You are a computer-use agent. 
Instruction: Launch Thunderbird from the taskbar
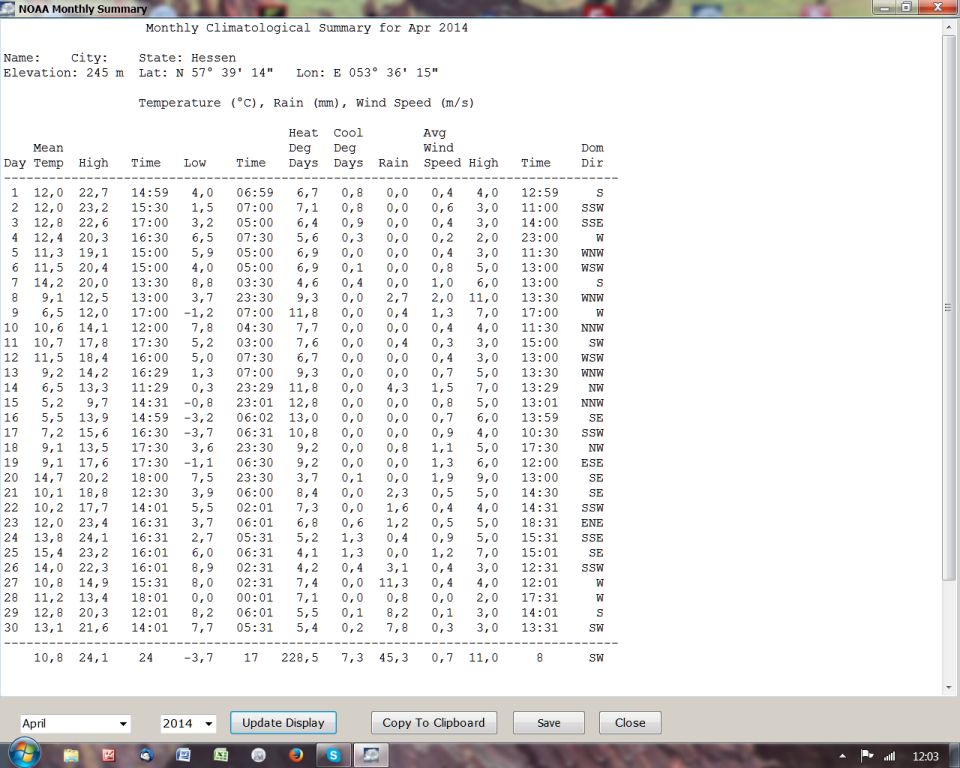(x=146, y=755)
